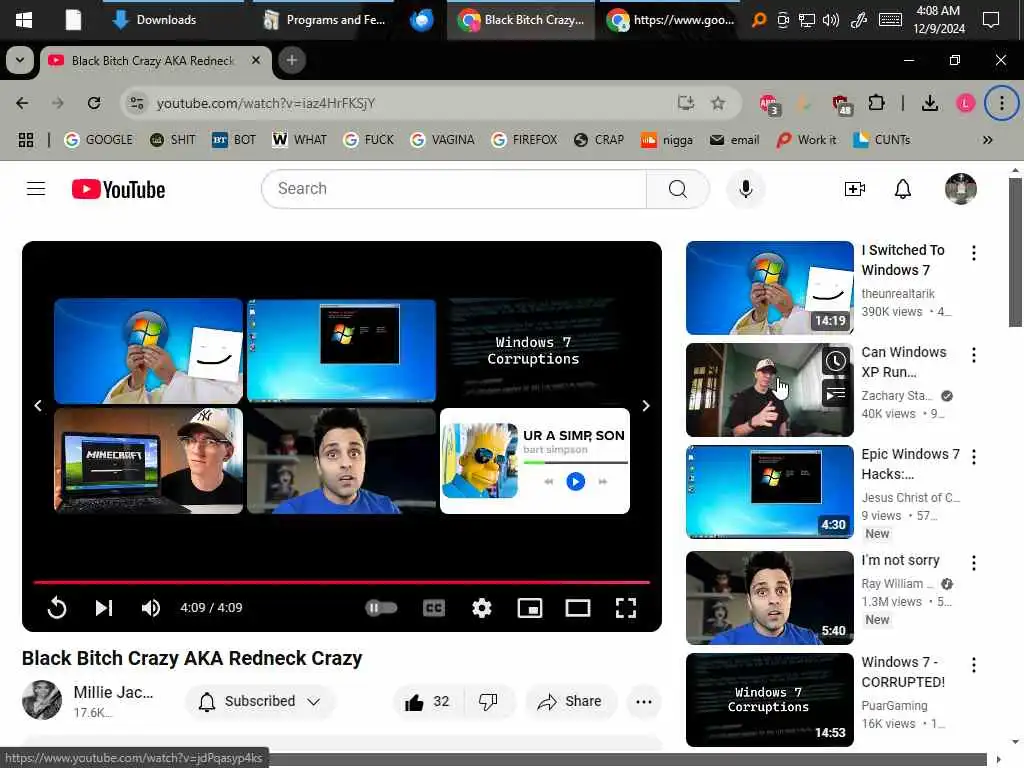
Task: Open the tab search dropdown arrow
Action: (20, 60)
